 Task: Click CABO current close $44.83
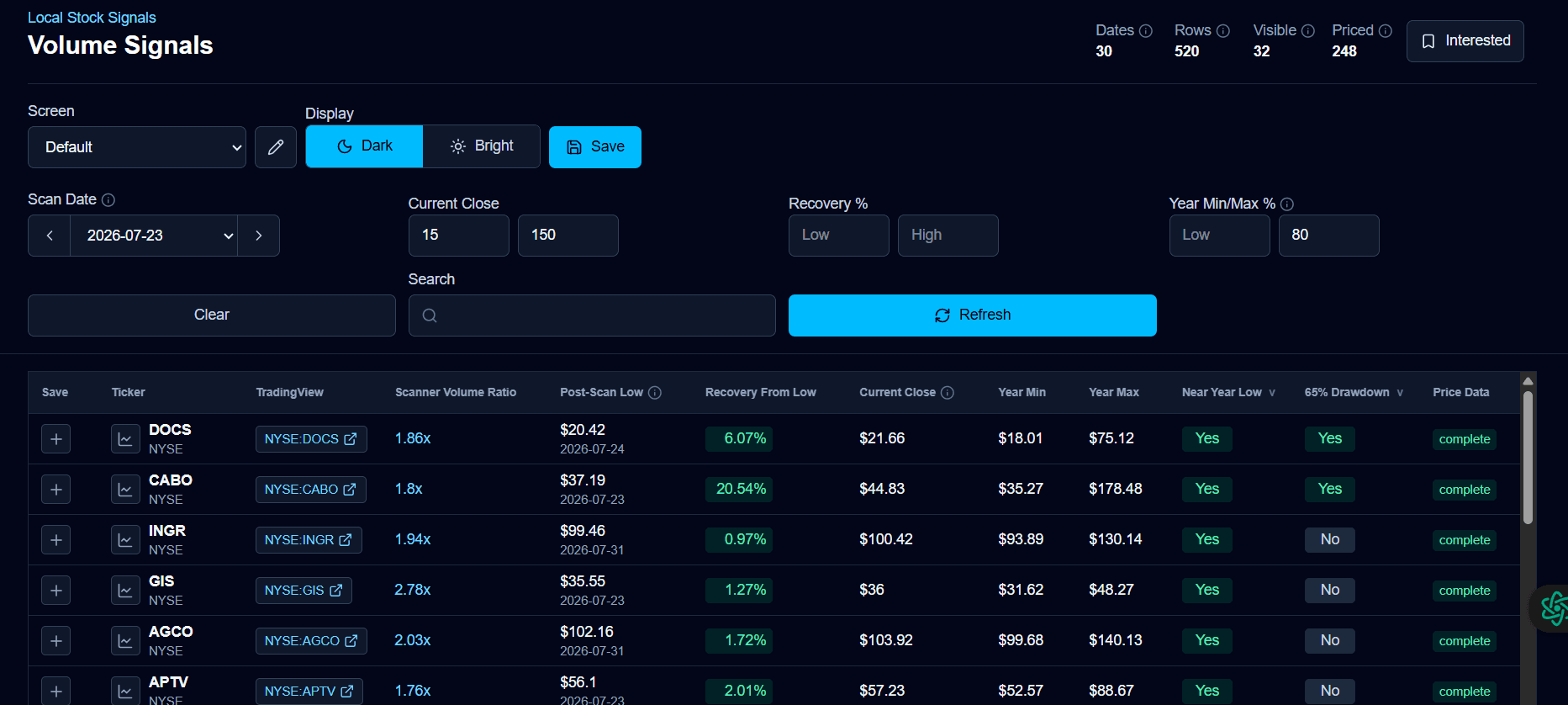882,490
